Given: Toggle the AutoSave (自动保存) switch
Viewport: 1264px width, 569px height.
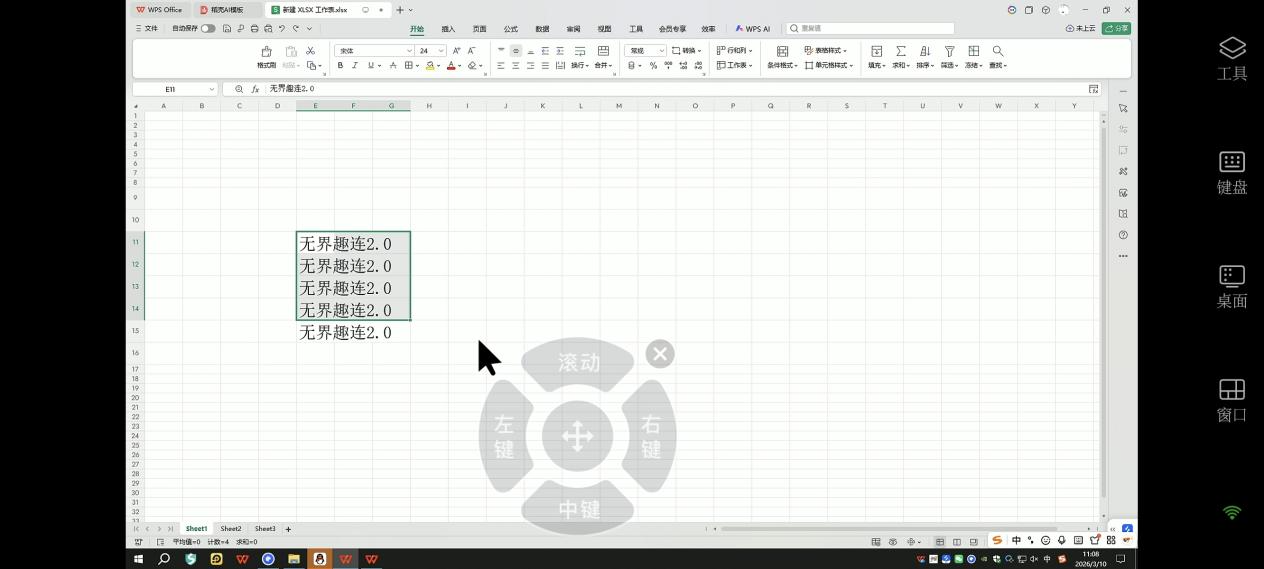Looking at the screenshot, I should tap(208, 29).
